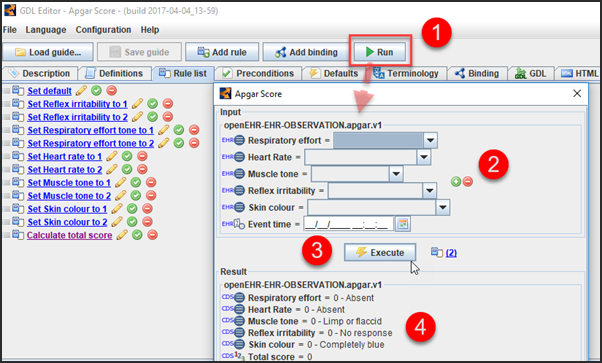Screen dimensions: 602x363
Task: Open the Help menu
Action: coord(150,30)
